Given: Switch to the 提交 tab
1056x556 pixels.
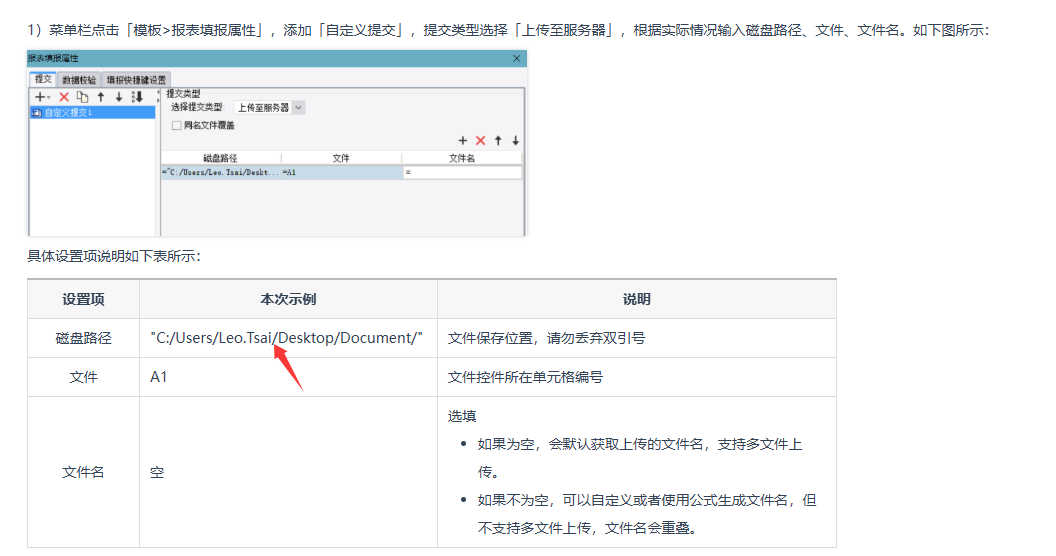Looking at the screenshot, I should (x=43, y=79).
